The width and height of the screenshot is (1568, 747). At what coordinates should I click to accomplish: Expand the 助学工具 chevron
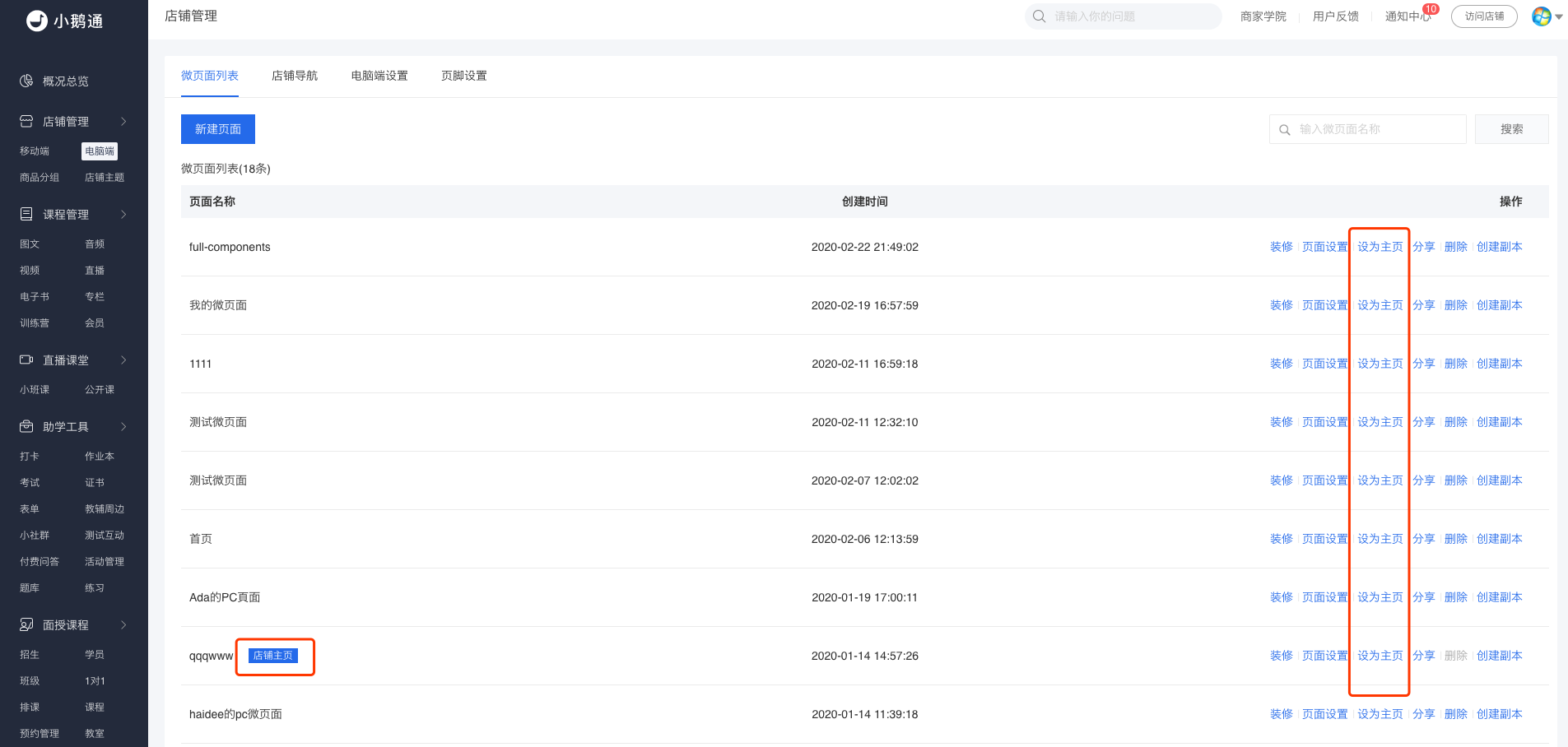pos(123,426)
